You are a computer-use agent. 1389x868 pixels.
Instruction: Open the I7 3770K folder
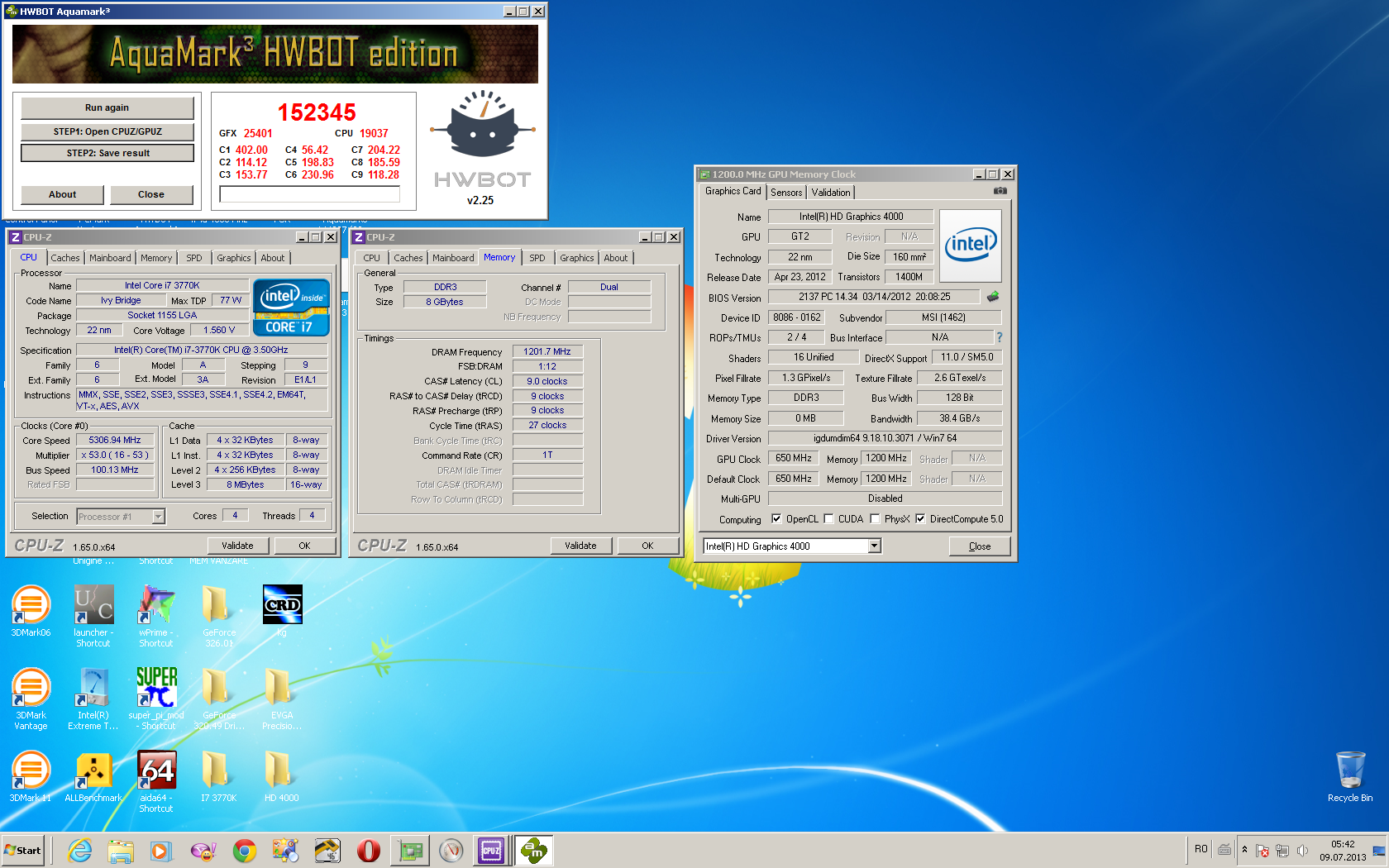[x=218, y=776]
